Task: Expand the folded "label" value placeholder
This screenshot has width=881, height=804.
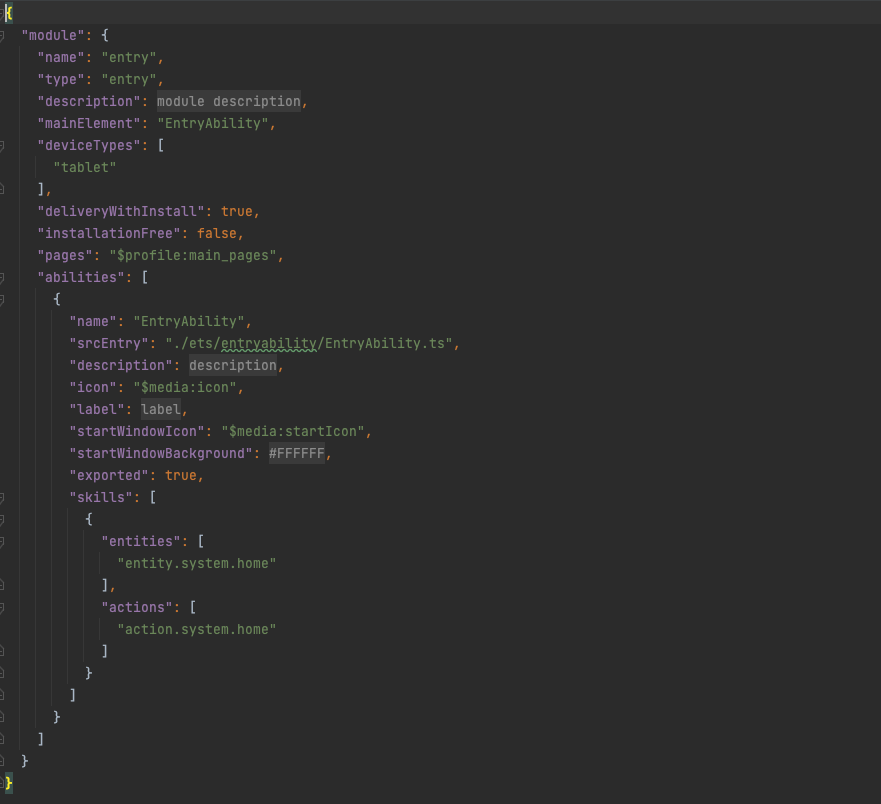Action: [x=160, y=410]
